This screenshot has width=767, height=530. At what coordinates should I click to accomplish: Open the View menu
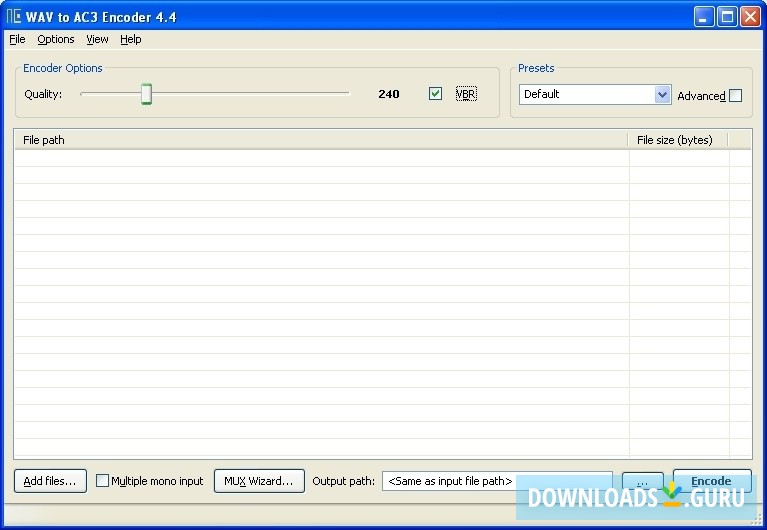coord(97,39)
